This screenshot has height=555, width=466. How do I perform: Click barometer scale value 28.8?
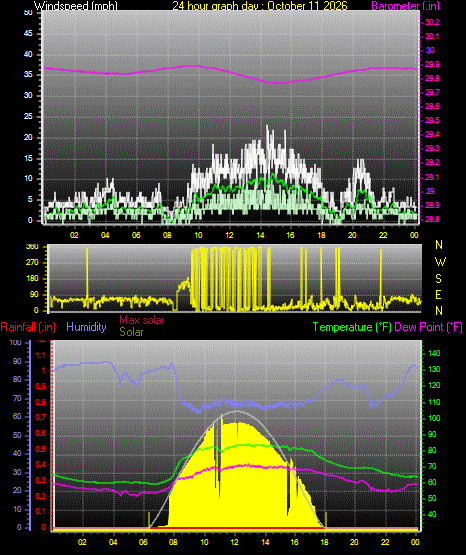point(432,219)
